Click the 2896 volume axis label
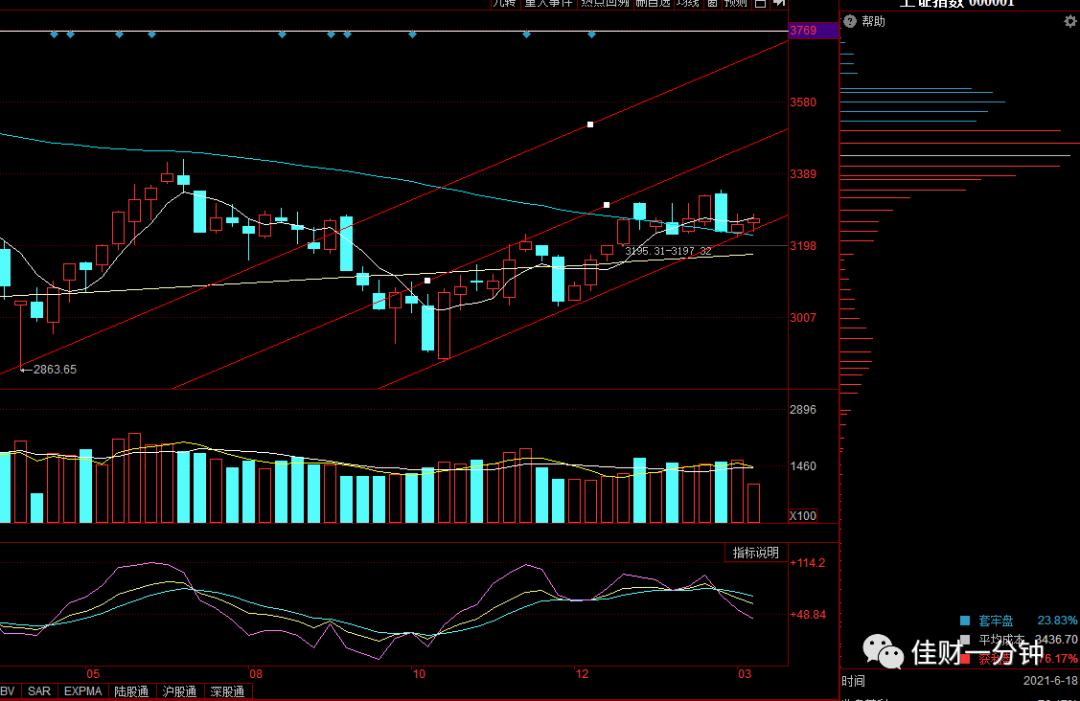This screenshot has height=701, width=1080. coord(803,410)
